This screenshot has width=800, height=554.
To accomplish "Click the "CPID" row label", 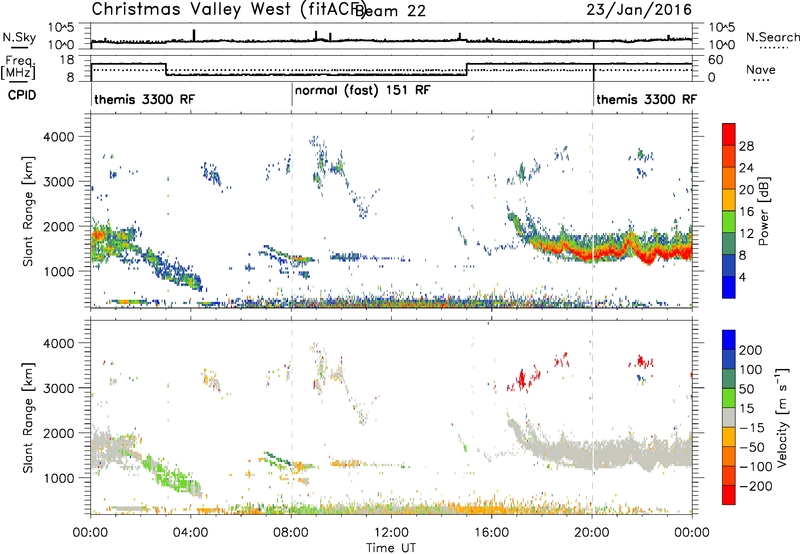I will [x=22, y=95].
